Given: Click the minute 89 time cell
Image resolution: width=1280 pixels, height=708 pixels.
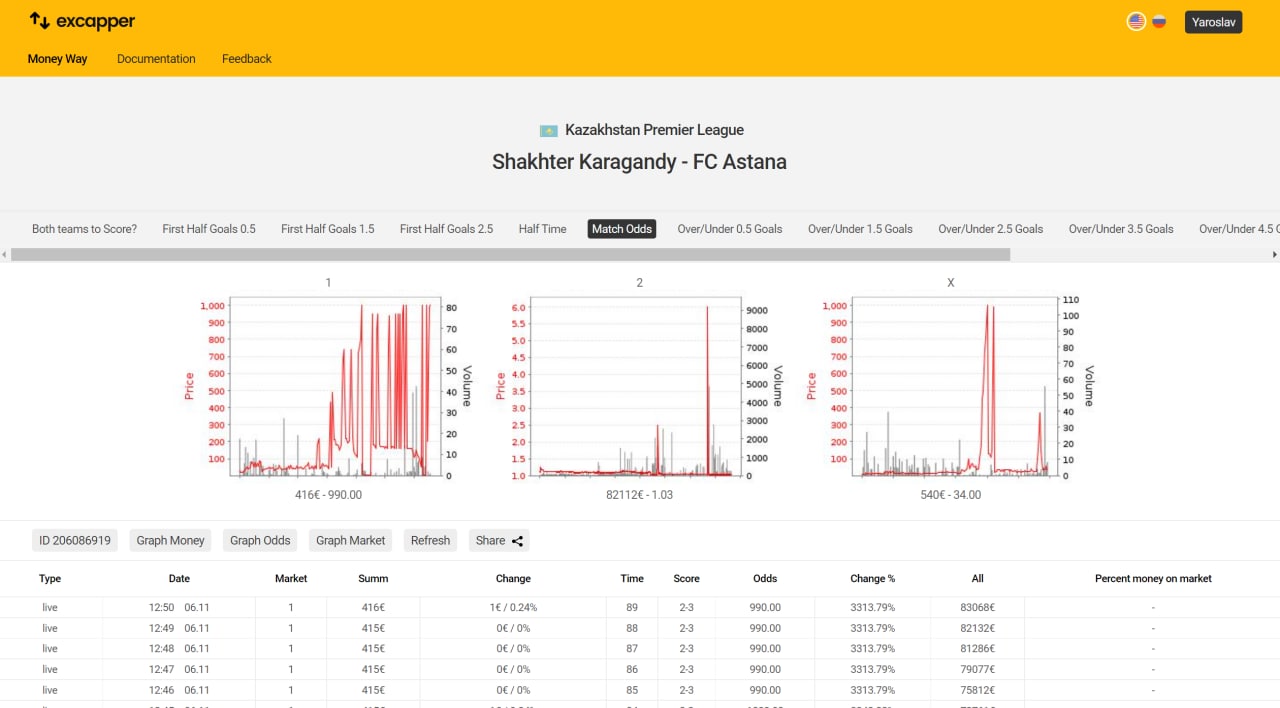Looking at the screenshot, I should [x=632, y=608].
